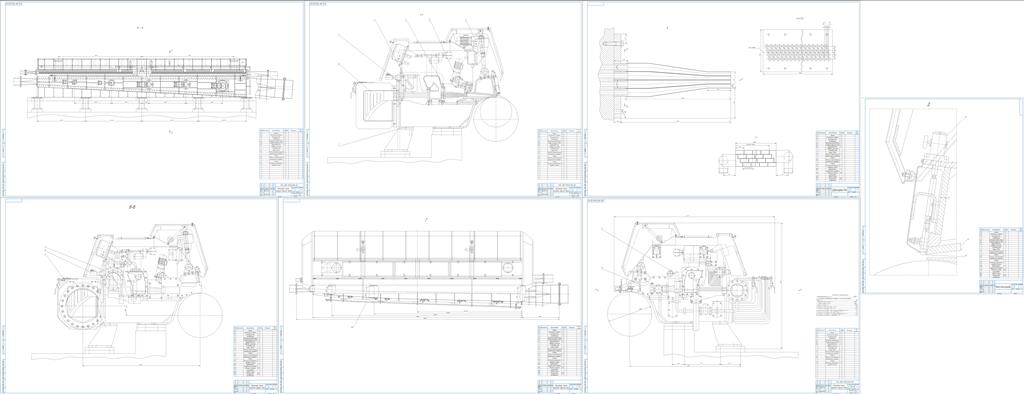Screen dimensions: 1024x394
Task: Select the sheet labeled Г with elevation view
Action: (x=430, y=295)
